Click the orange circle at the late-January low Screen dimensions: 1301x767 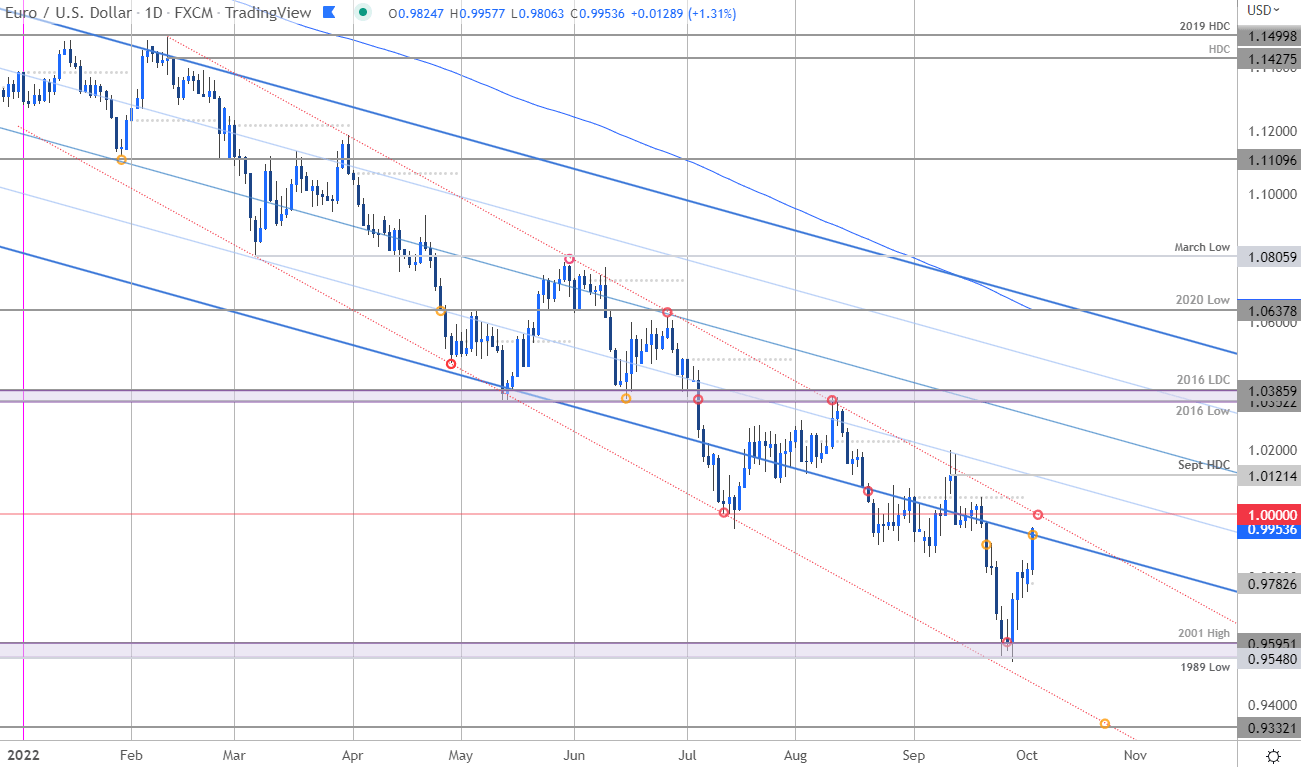122,160
